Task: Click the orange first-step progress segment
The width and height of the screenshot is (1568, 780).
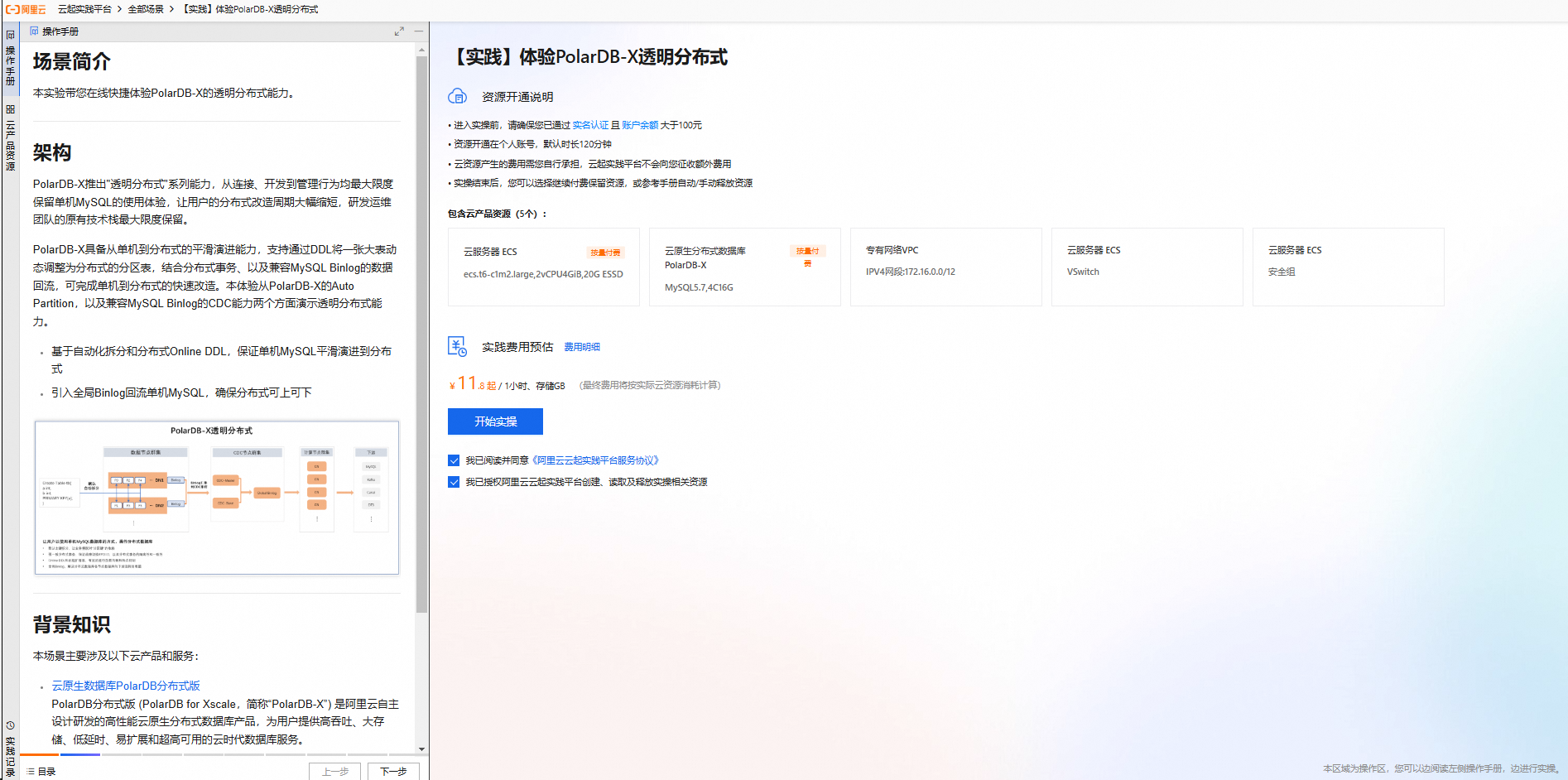Action: 40,754
